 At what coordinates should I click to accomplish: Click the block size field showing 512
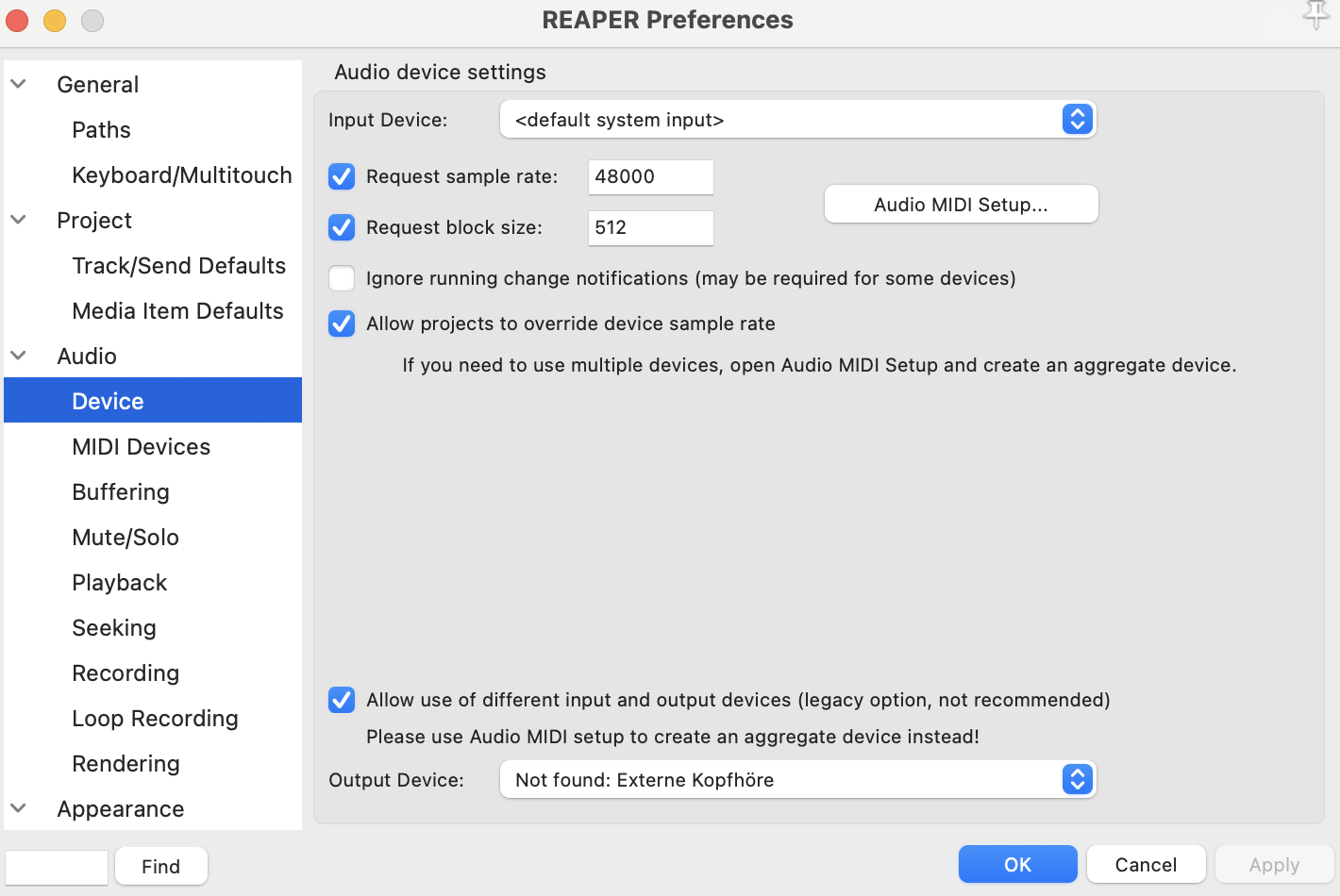pos(651,227)
